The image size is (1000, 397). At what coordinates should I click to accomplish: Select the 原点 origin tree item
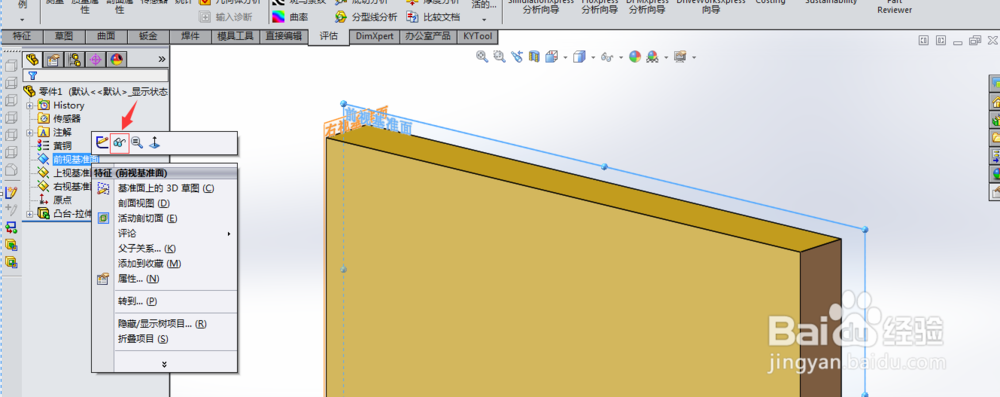coord(55,200)
